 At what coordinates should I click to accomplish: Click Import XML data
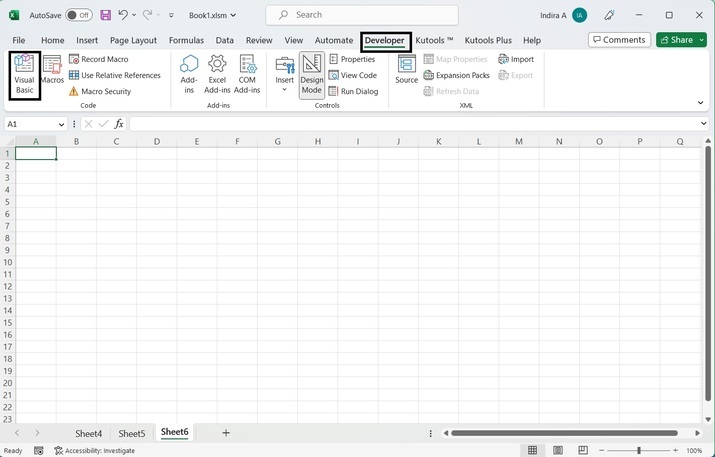click(516, 59)
